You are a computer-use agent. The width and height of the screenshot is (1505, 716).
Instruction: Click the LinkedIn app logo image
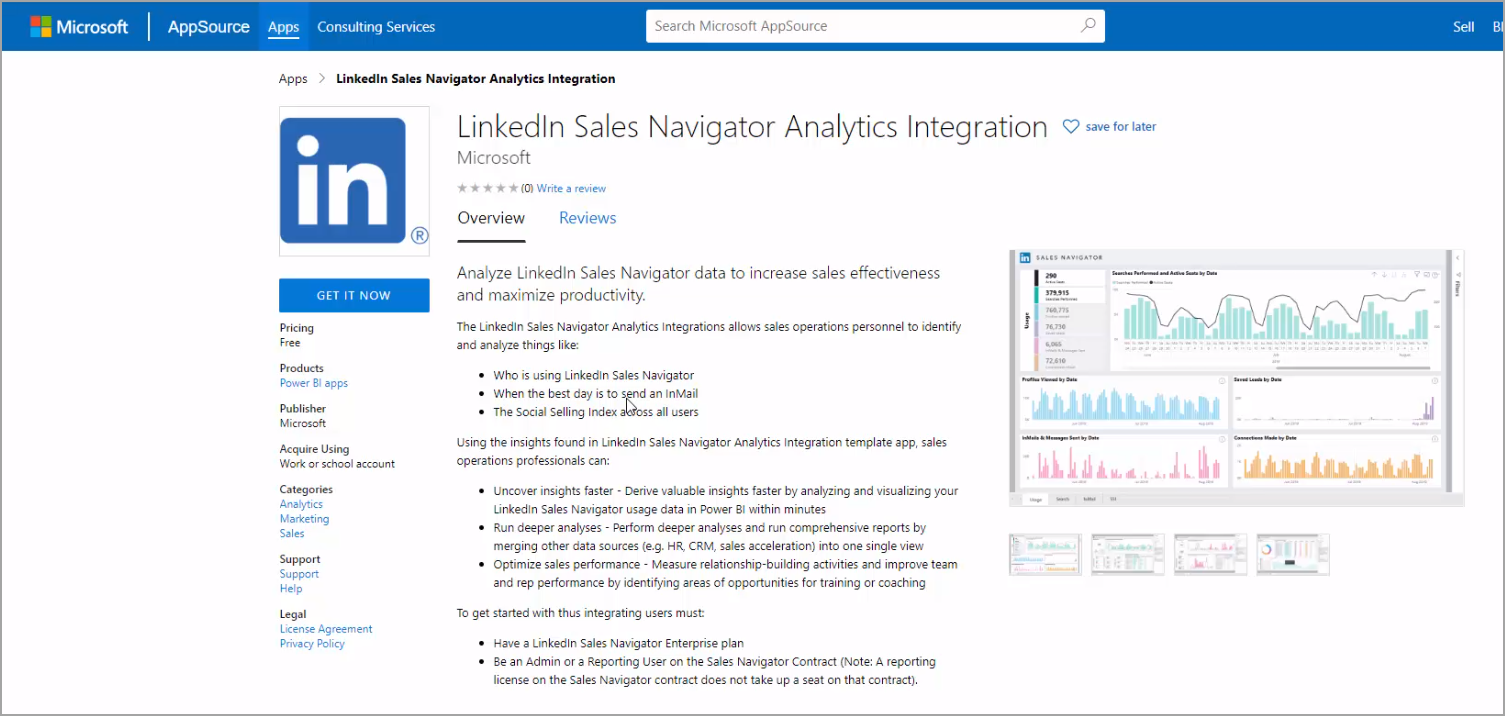pos(354,181)
